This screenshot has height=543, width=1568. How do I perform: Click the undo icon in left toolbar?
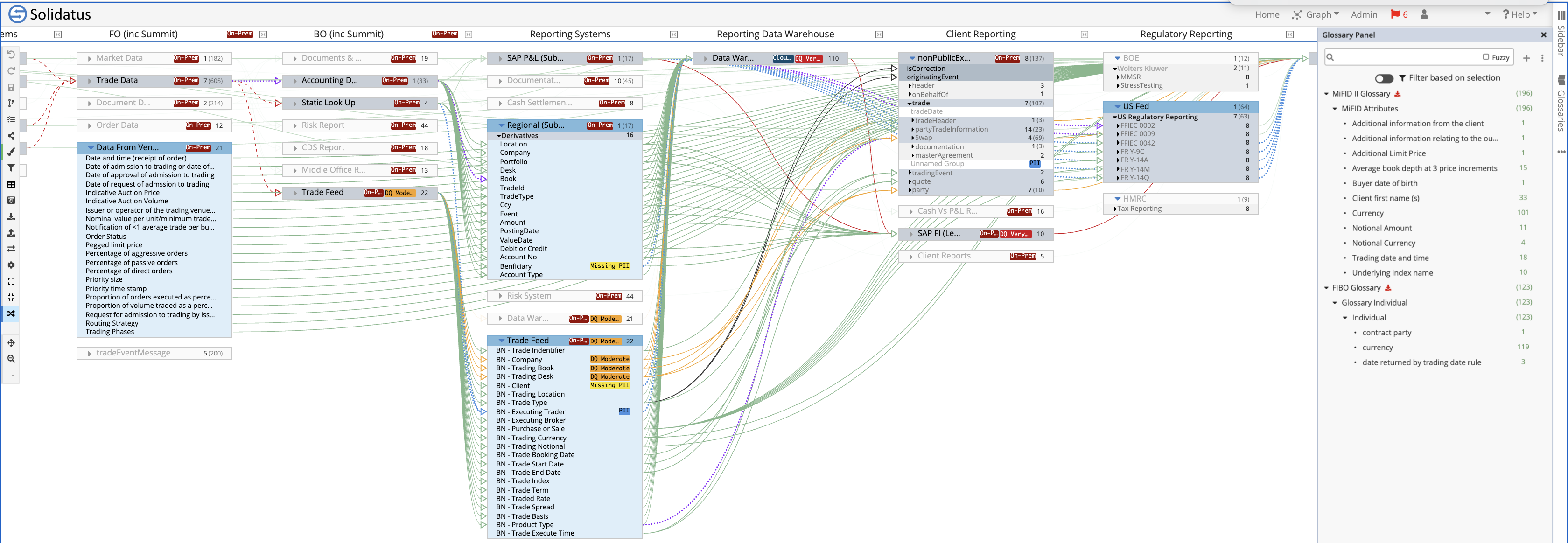(11, 55)
